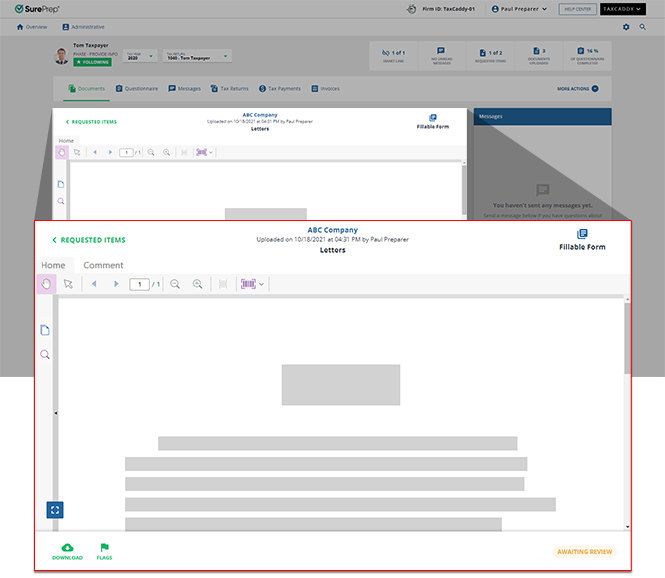Return to Requested Items in enlarged viewer

(89, 240)
